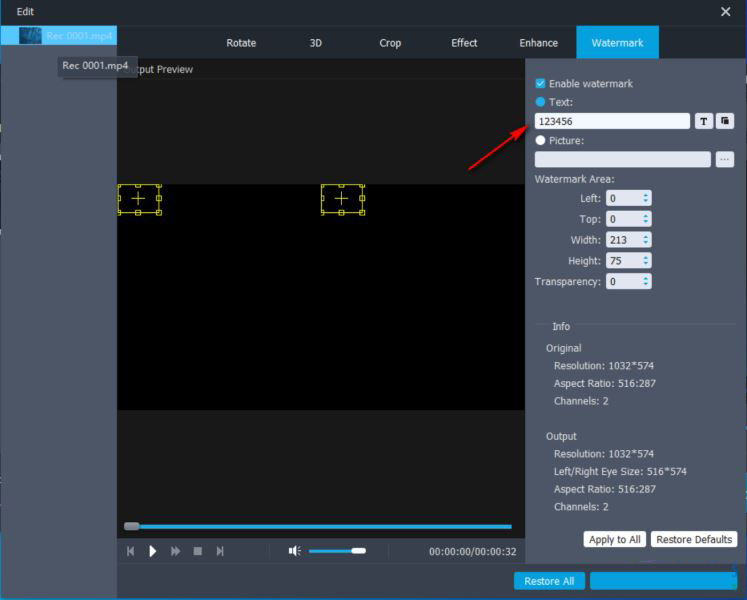Select the Watermark tab

[617, 43]
